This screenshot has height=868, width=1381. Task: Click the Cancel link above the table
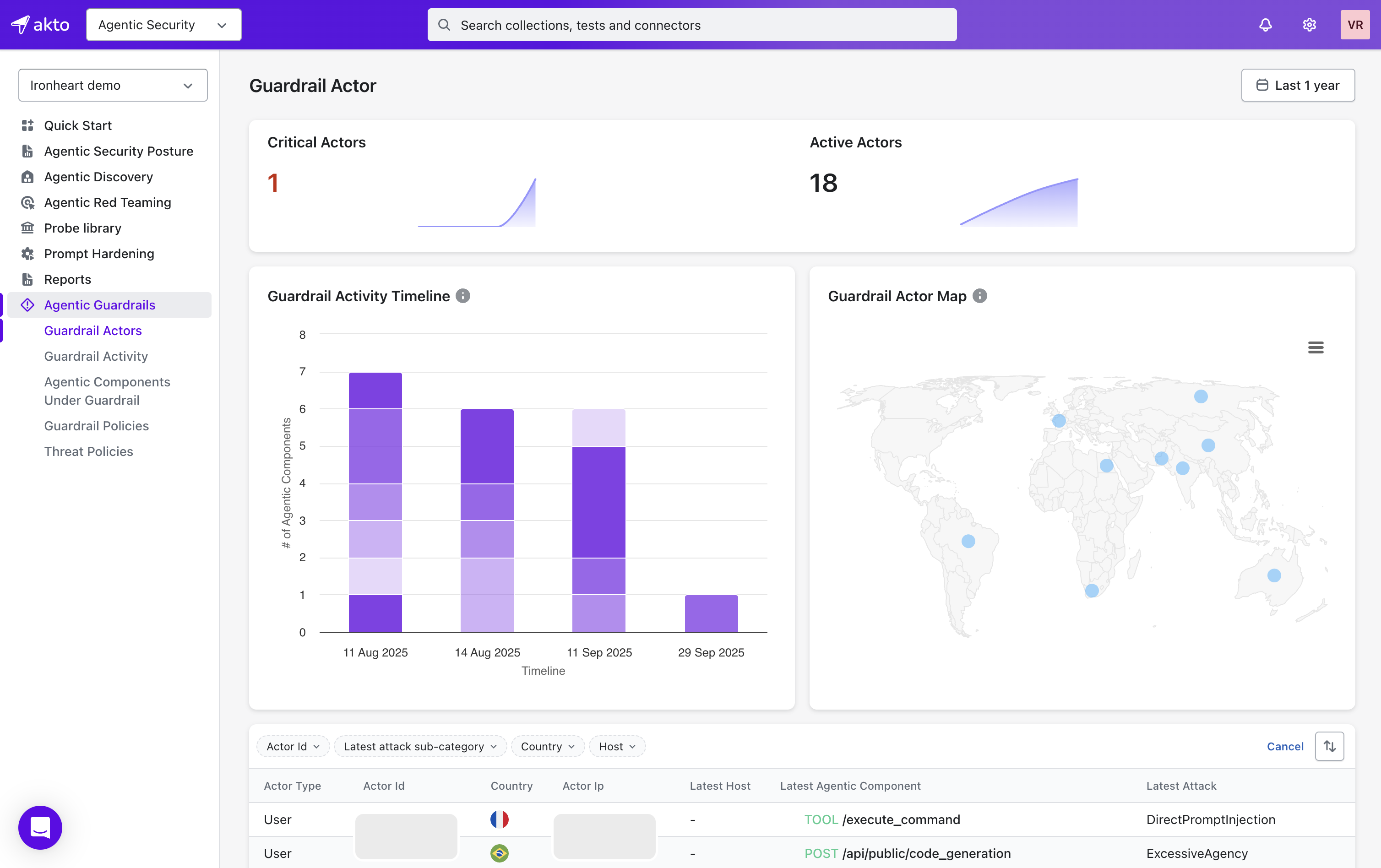coord(1285,746)
